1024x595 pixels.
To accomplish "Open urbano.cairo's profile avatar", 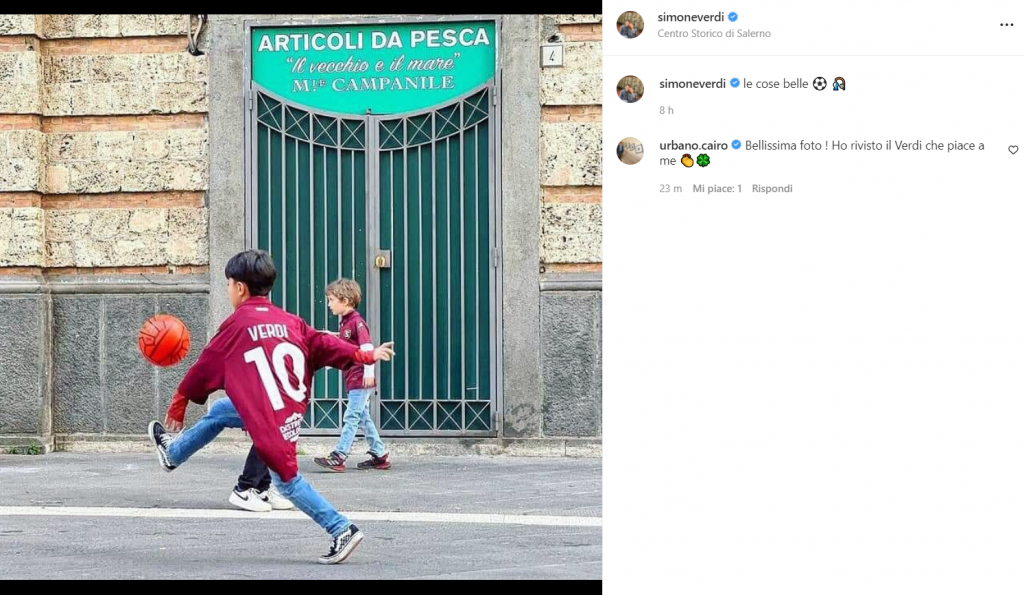I will click(630, 151).
